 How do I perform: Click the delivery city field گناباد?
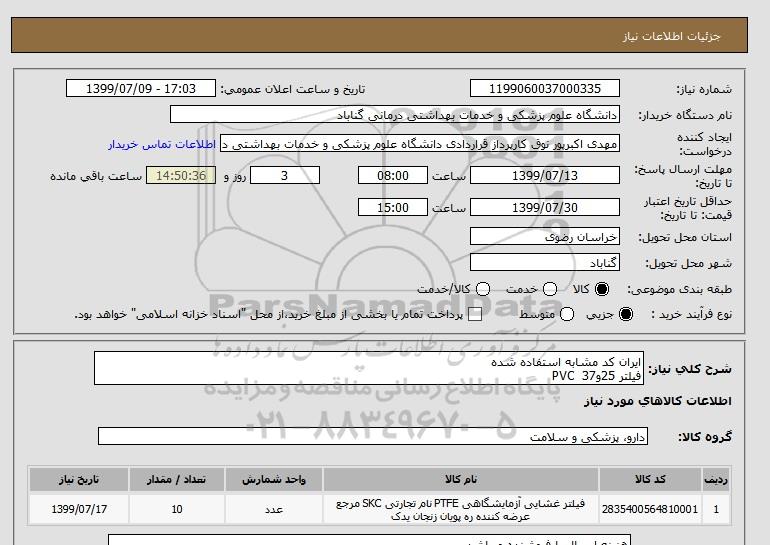(x=545, y=263)
